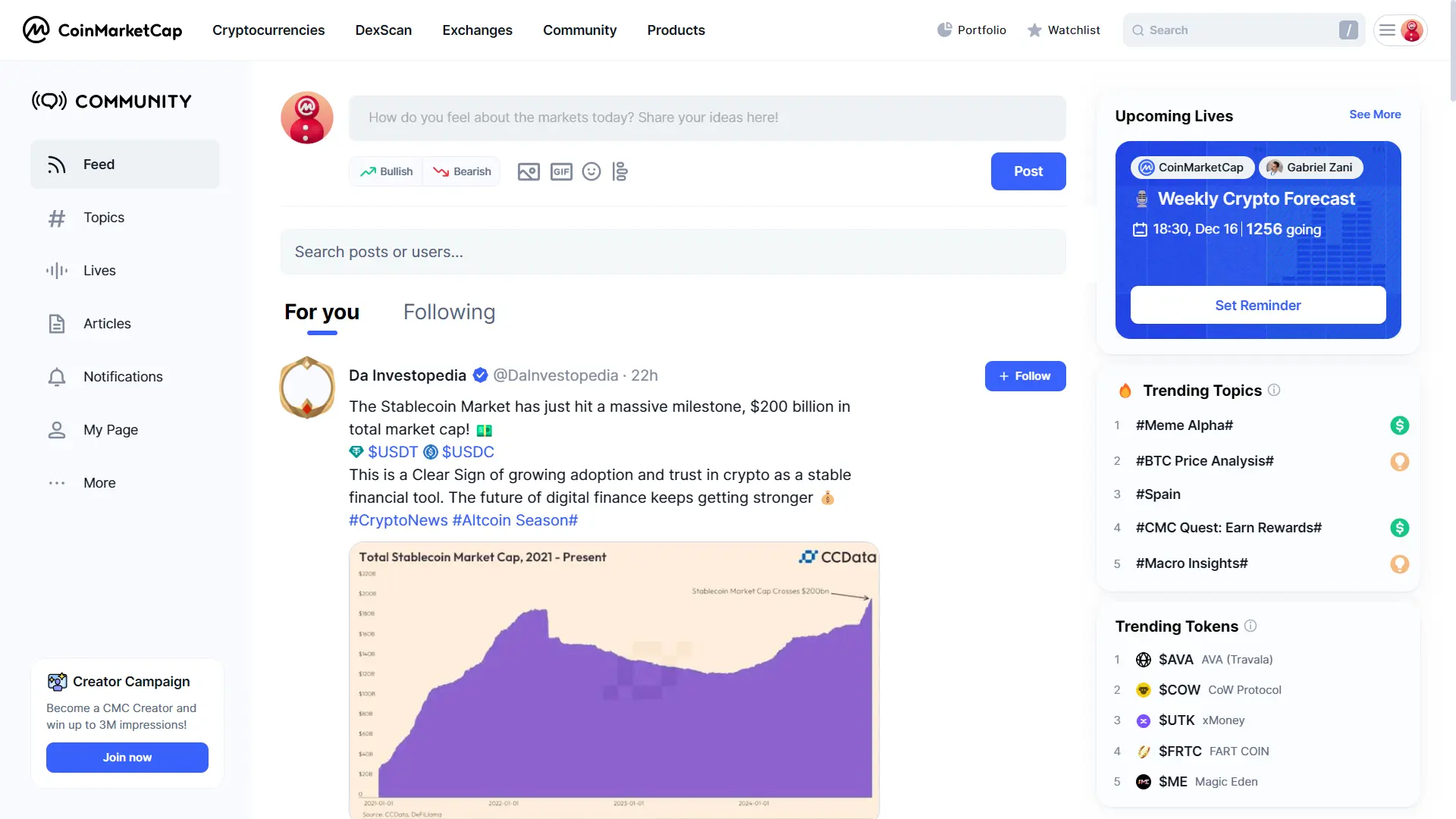Click Set Reminder for Weekly Crypto Forecast
This screenshot has height=819, width=1456.
[x=1258, y=305]
